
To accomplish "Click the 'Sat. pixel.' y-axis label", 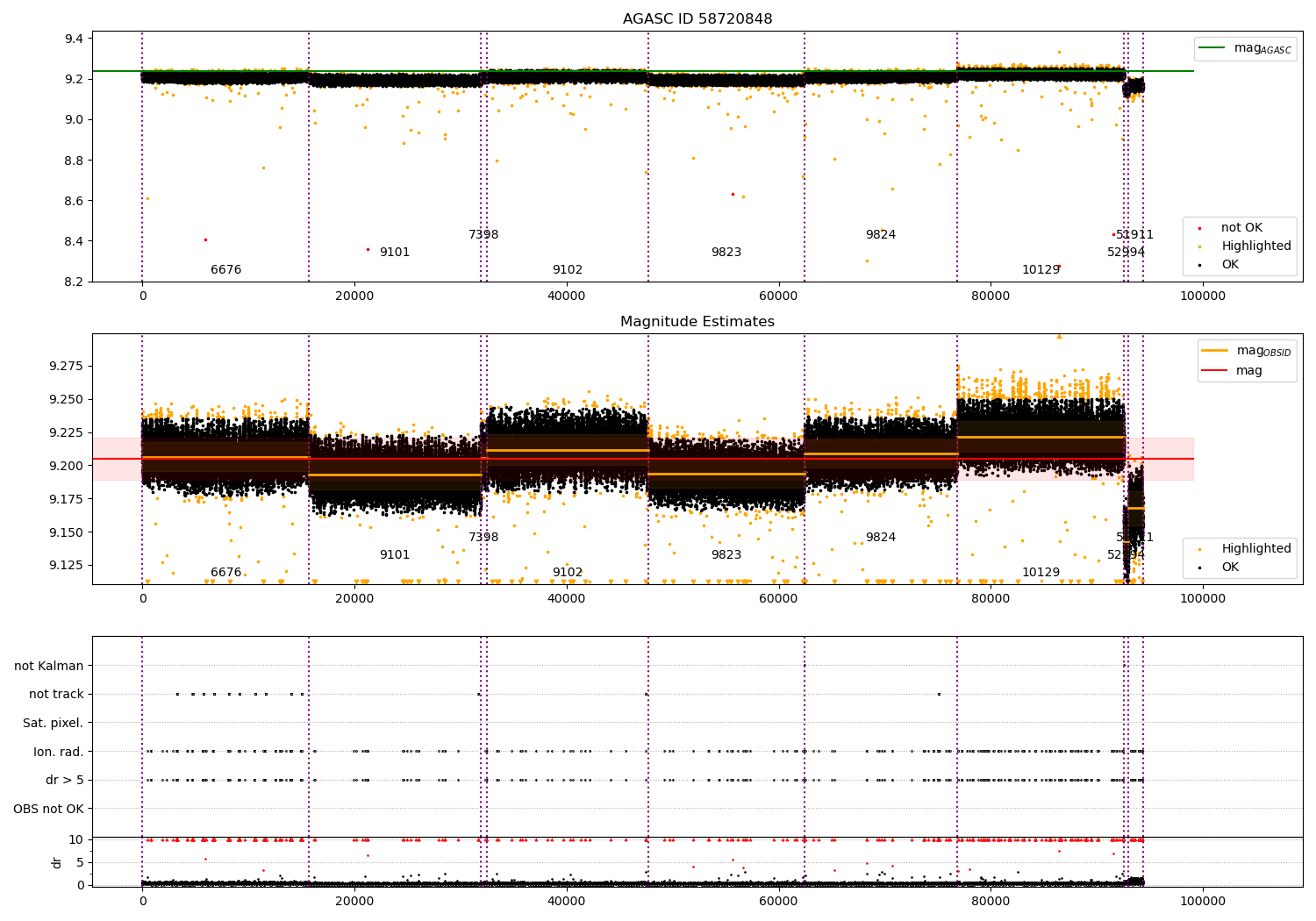I will [54, 724].
